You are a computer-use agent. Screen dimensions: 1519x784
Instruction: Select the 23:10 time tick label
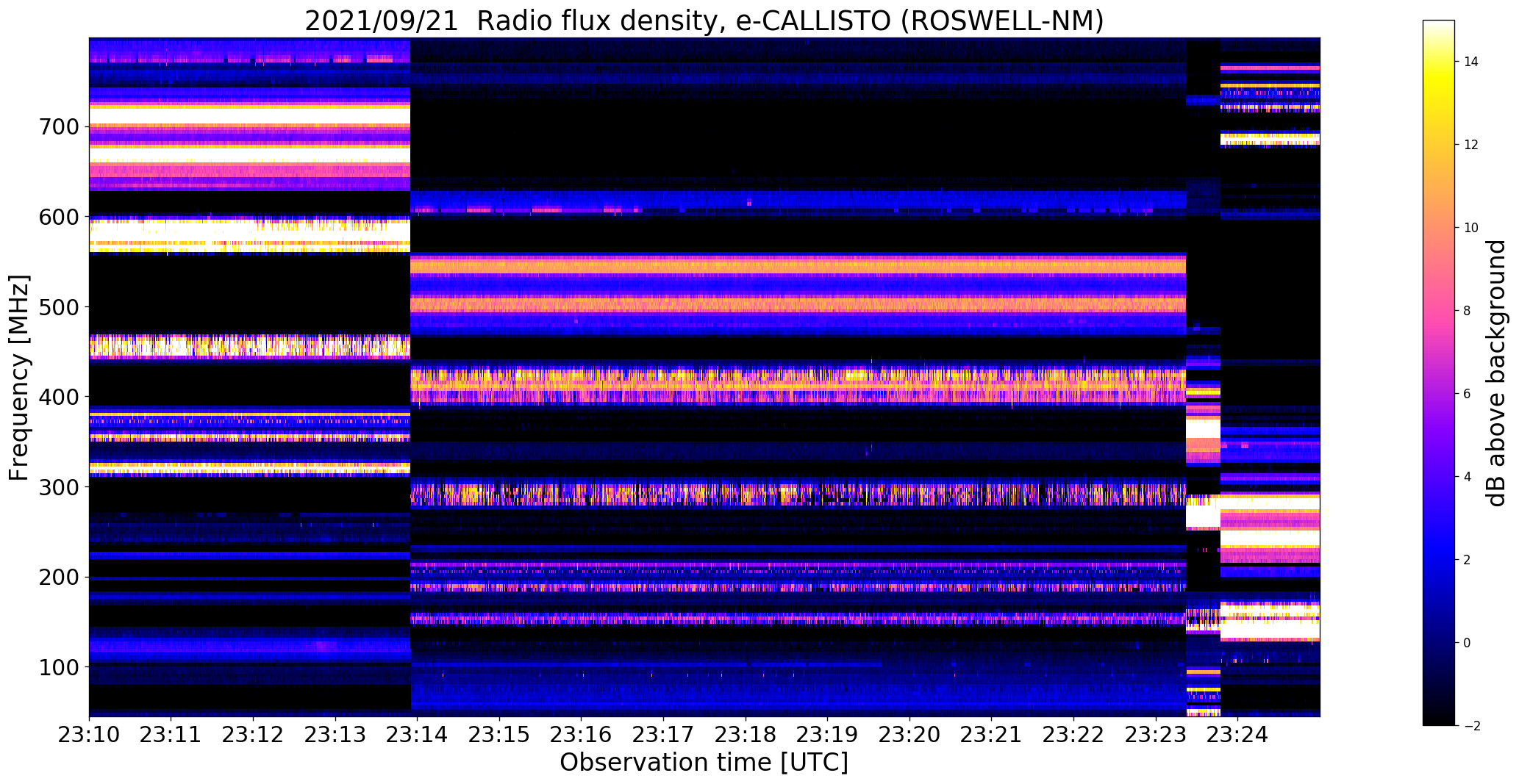[89, 736]
